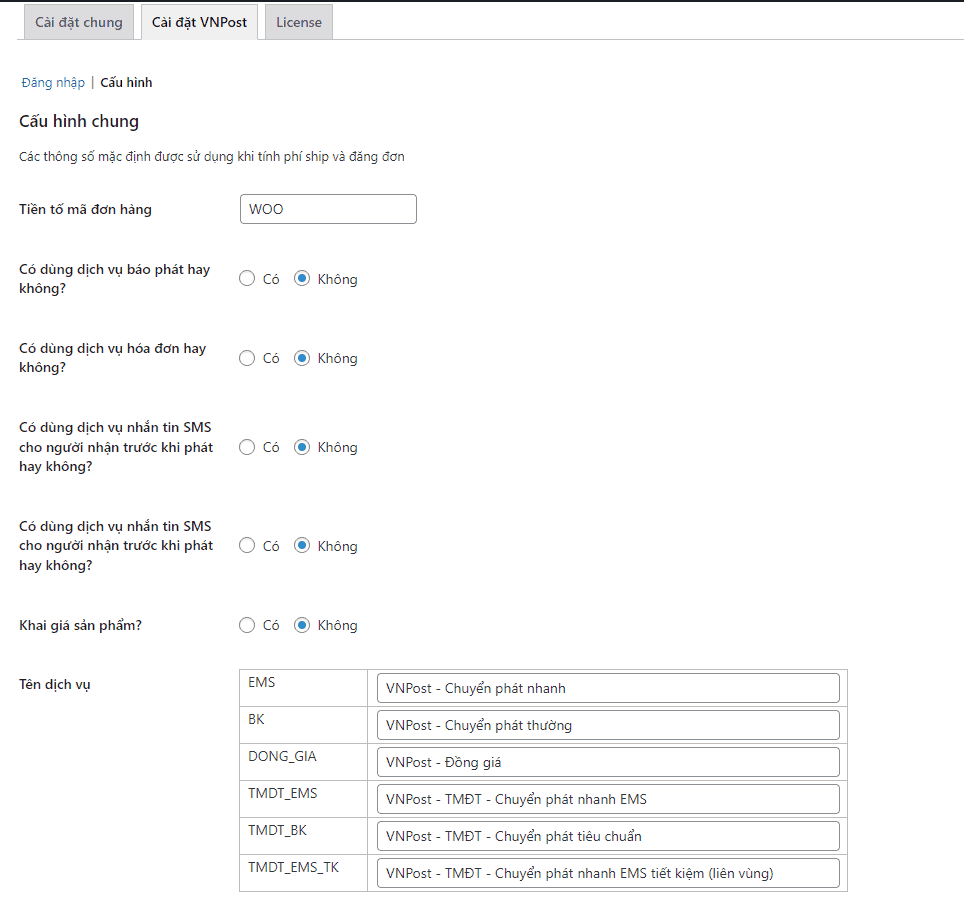Click the BK service code cell
The image size is (964, 903).
click(x=304, y=725)
